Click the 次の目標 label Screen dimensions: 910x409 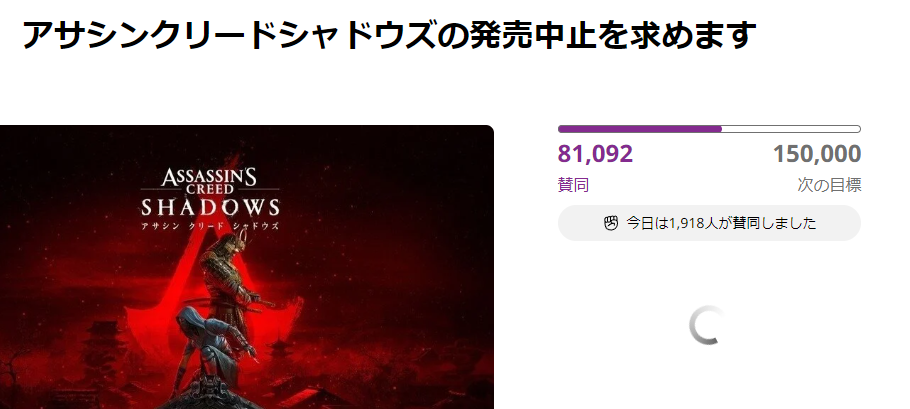(x=829, y=185)
